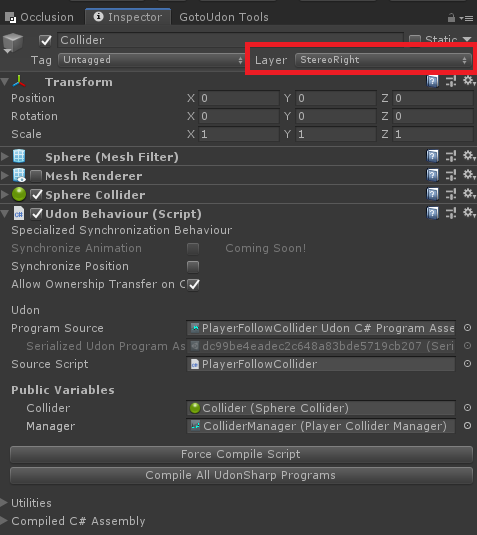Viewport: 477px width, 535px height.
Task: Click the Sphere Collider green sphere icon
Action: tap(19, 194)
